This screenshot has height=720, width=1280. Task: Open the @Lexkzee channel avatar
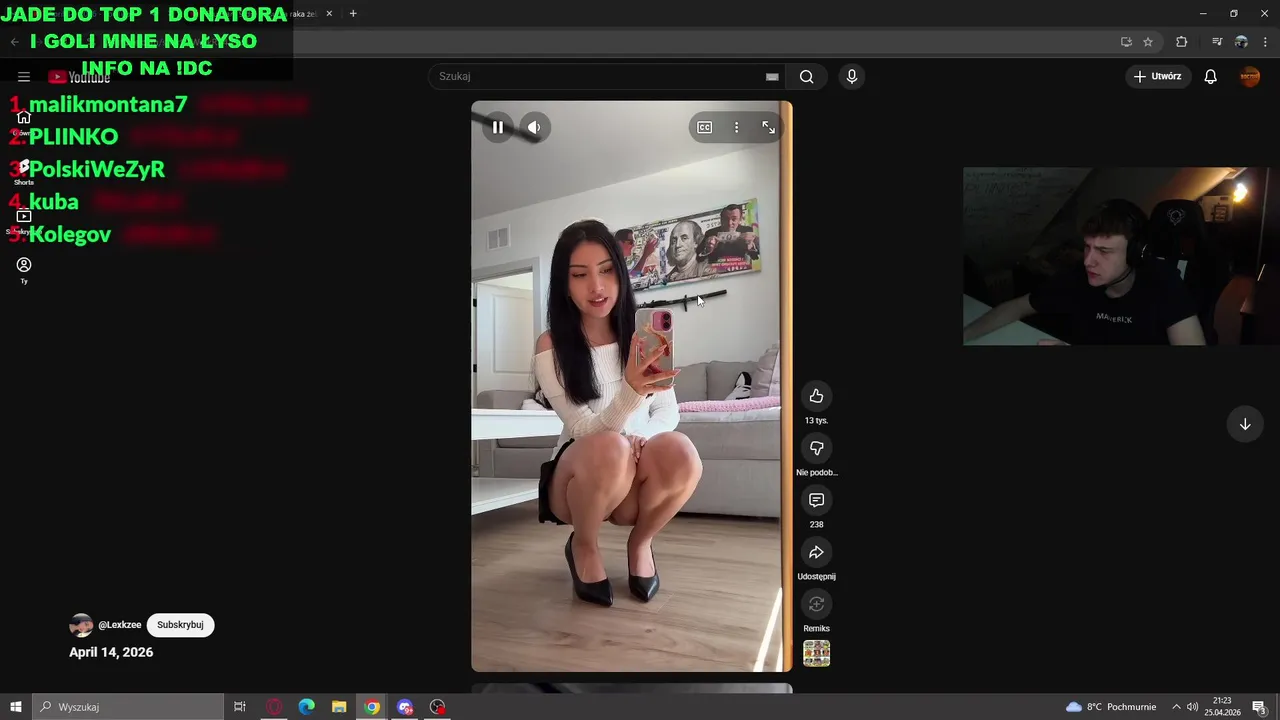click(81, 625)
